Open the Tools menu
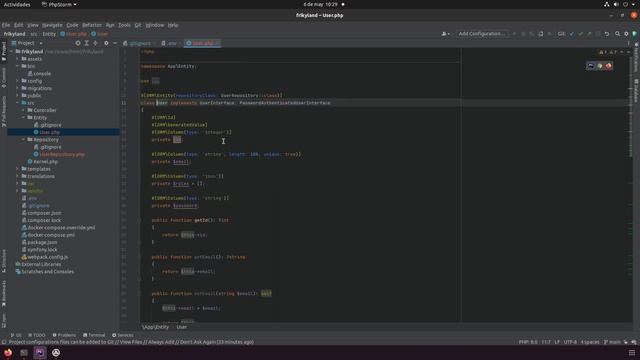Viewport: 640px width, 360px height. point(124,25)
